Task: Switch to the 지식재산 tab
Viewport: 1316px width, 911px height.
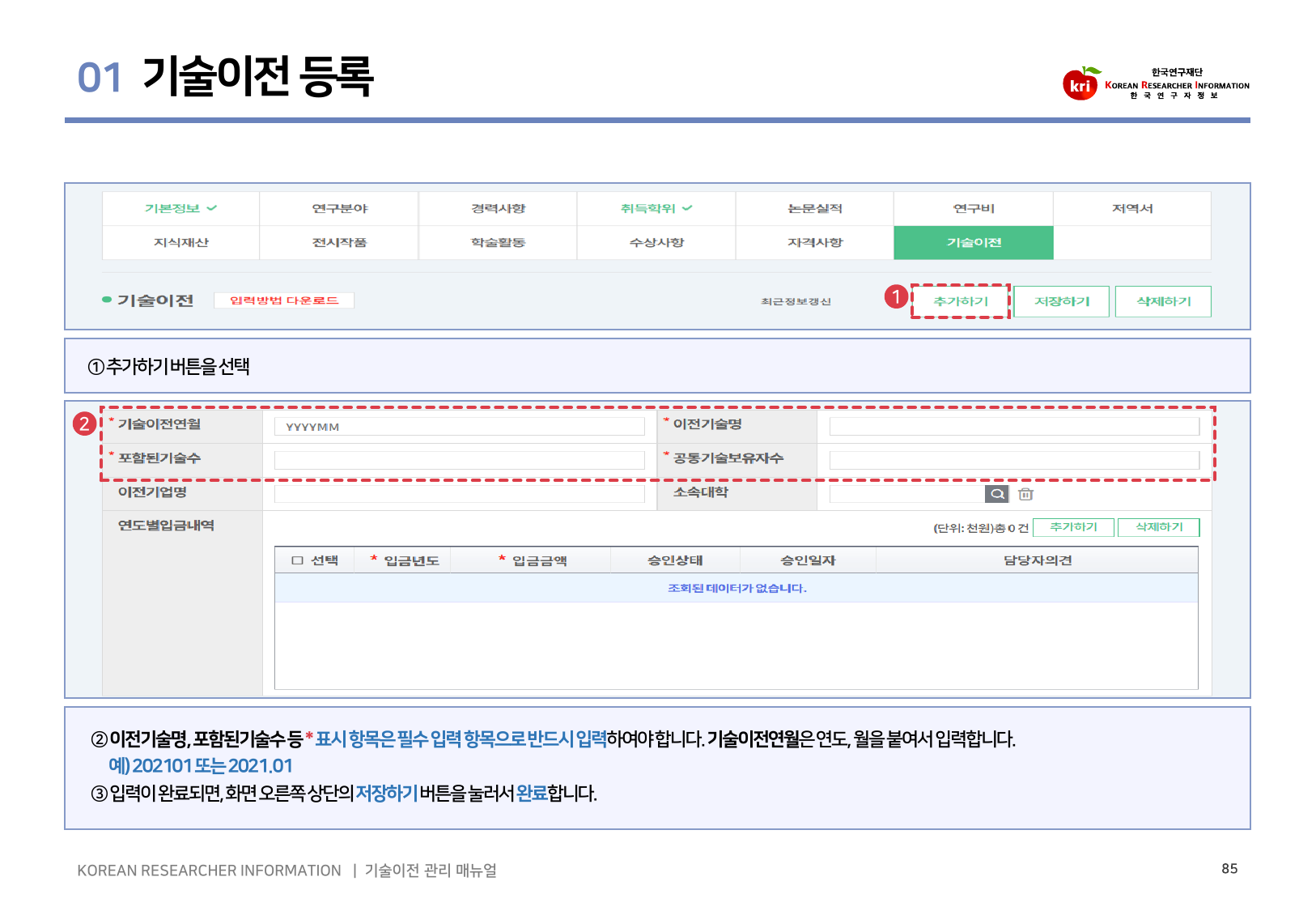Action: [x=181, y=242]
